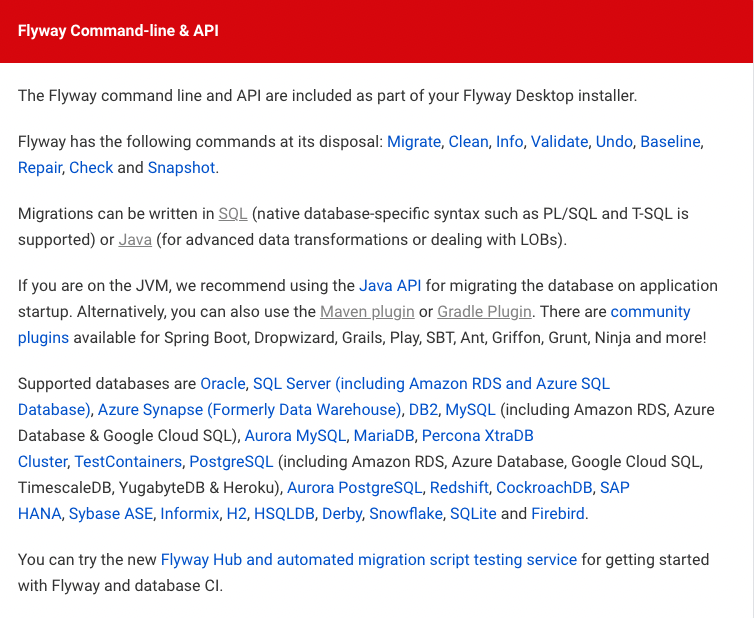
Task: Open the SQL Server (including Amazon RDS) link
Action: click(x=431, y=384)
